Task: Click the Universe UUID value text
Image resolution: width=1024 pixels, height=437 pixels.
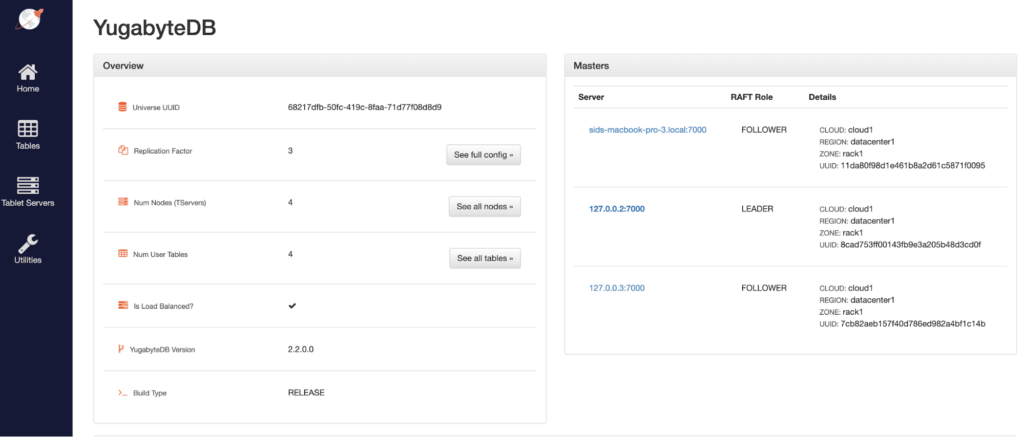Action: pyautogui.click(x=364, y=106)
